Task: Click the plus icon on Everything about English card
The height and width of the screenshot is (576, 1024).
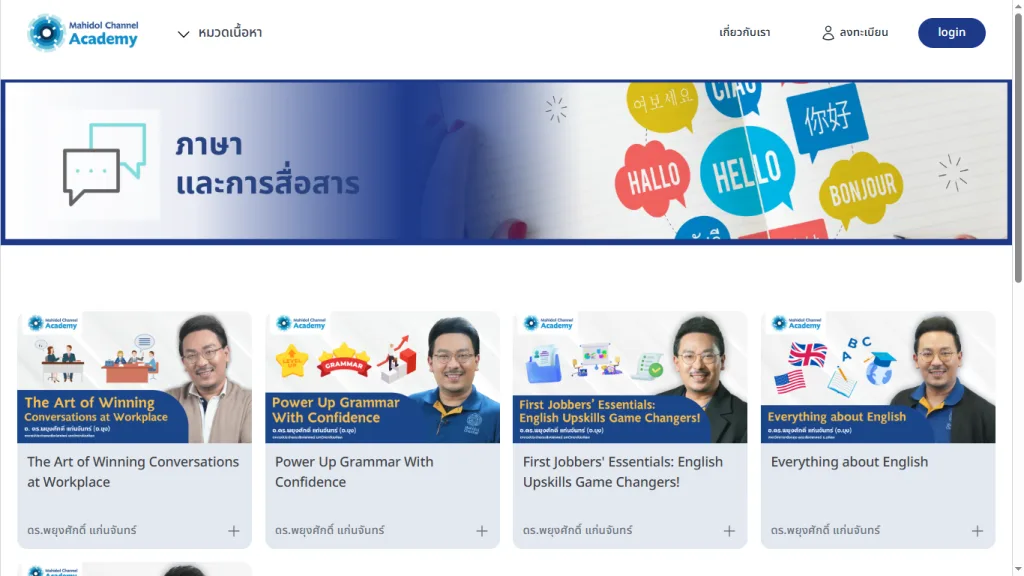Action: click(x=977, y=531)
